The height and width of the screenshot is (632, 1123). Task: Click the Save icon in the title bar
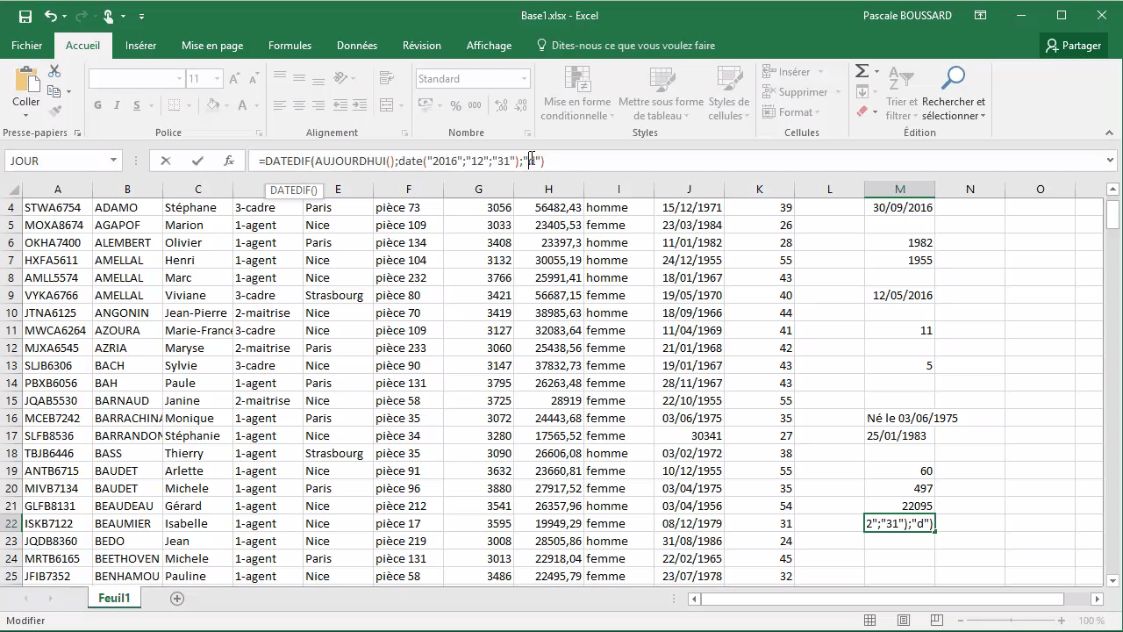point(25,16)
